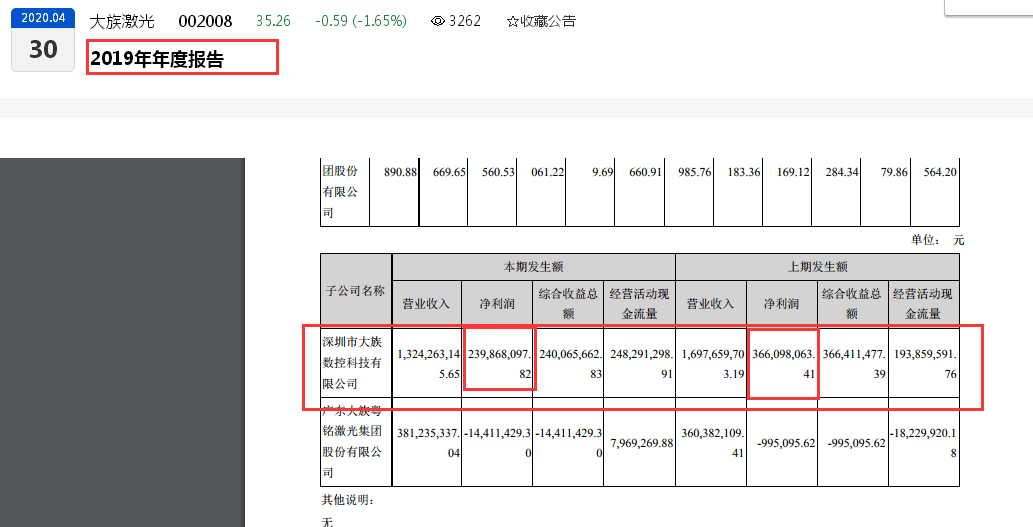This screenshot has height=527, width=1033.
Task: Click the 2020.04 30 date badge
Action: click(43, 40)
